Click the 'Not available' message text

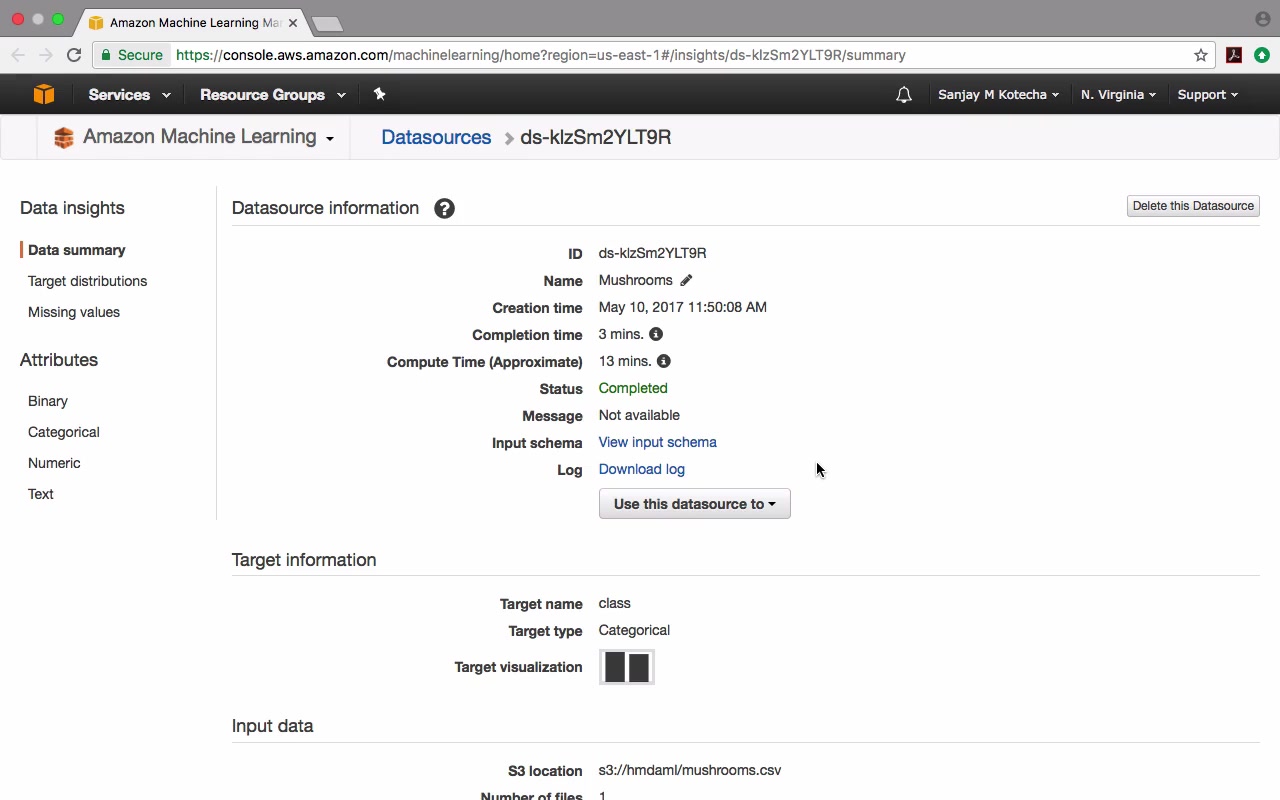[x=639, y=415]
